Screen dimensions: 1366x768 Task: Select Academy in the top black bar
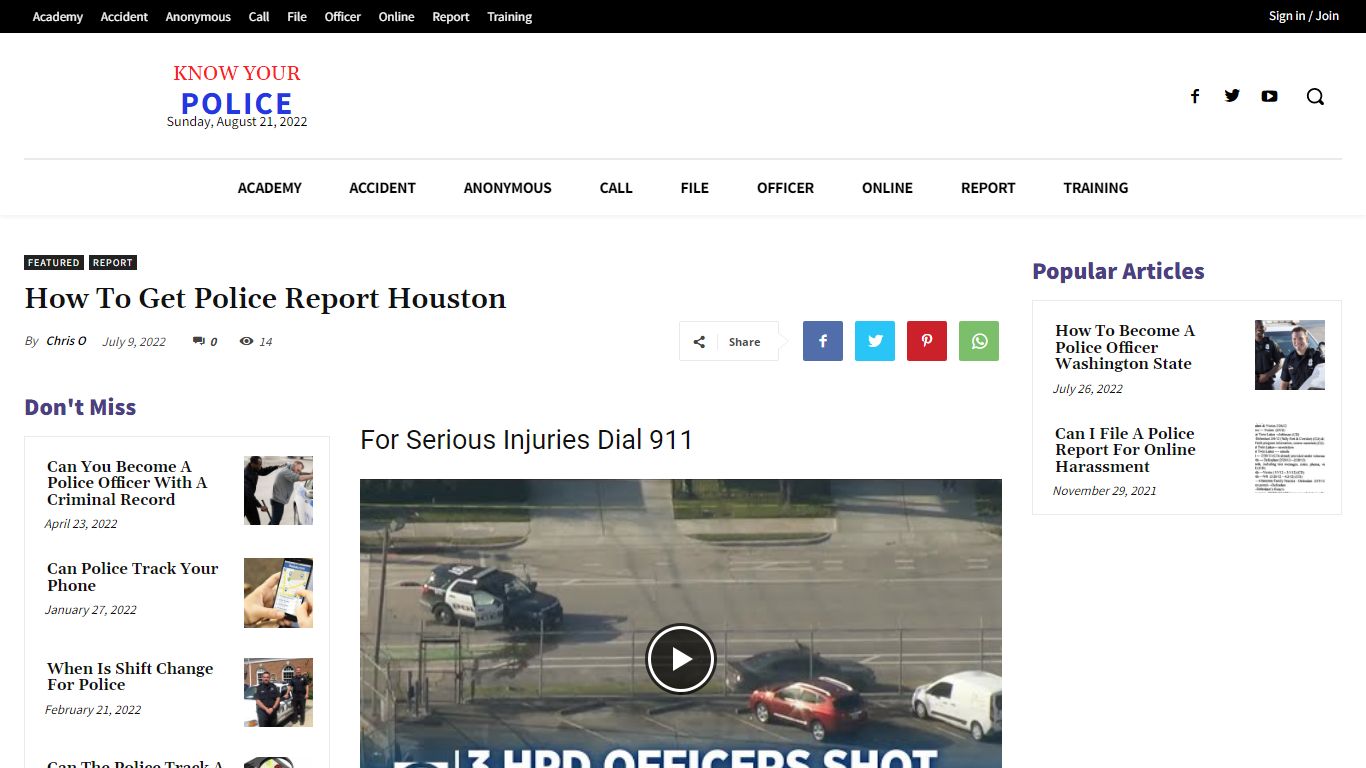(x=58, y=16)
